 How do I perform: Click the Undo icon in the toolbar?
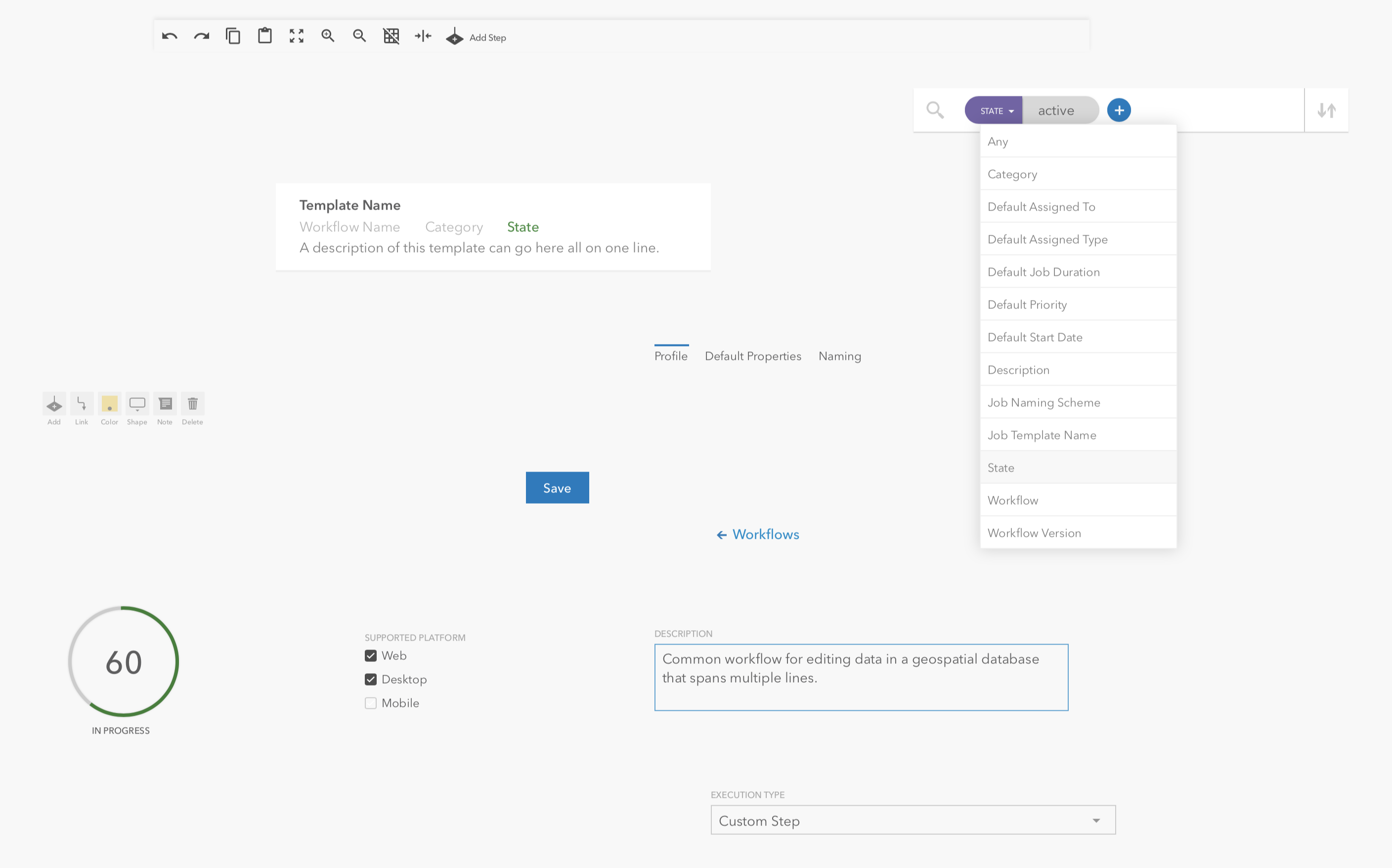tap(170, 36)
